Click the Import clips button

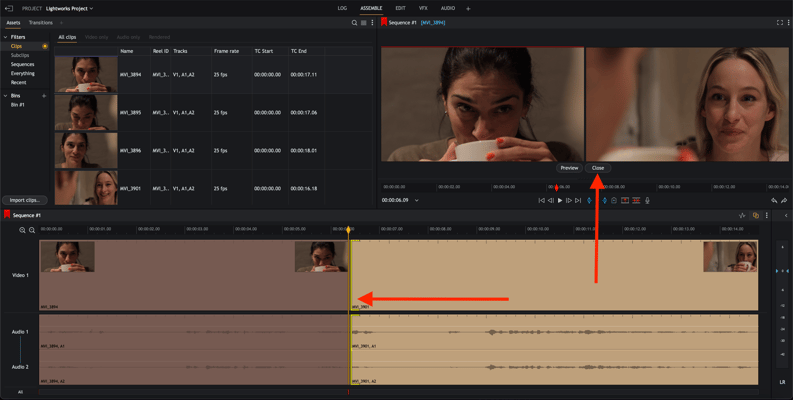[x=24, y=200]
